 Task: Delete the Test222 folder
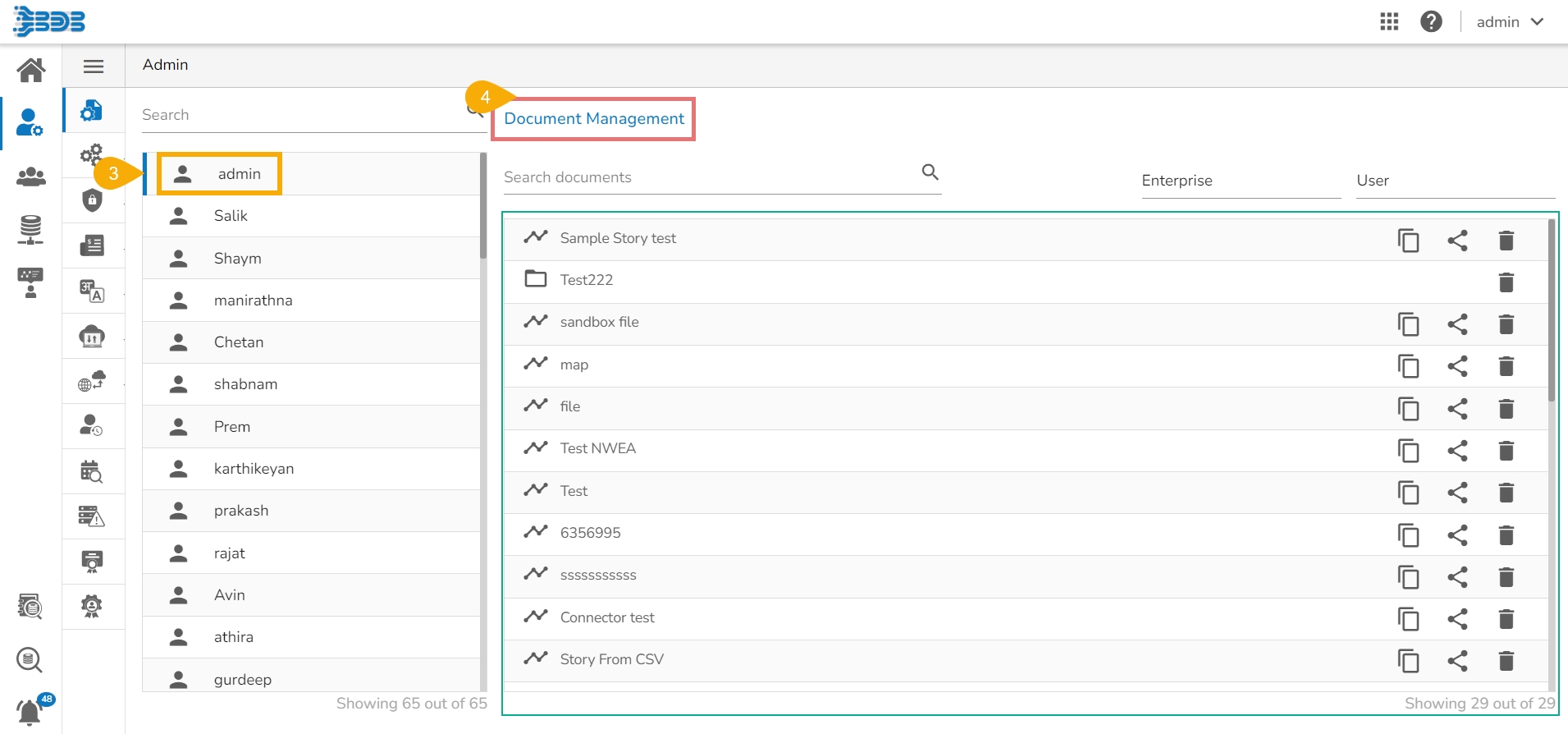point(1506,282)
